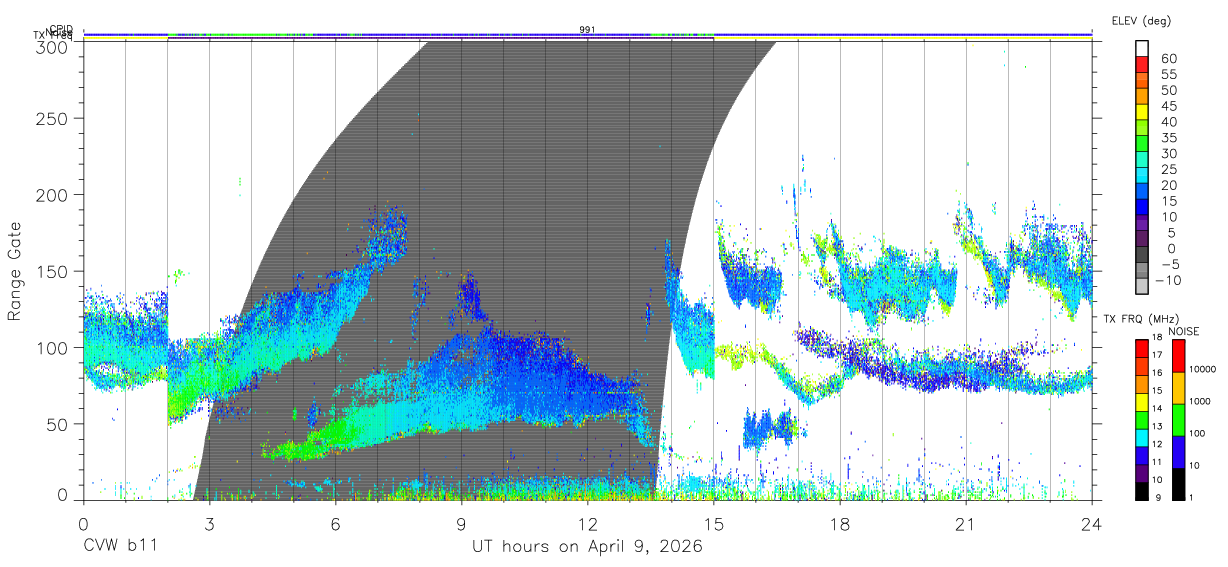Screen dimensions: 1228x567
Task: Click the Range Gate axis label '200'
Action: [x=54, y=195]
